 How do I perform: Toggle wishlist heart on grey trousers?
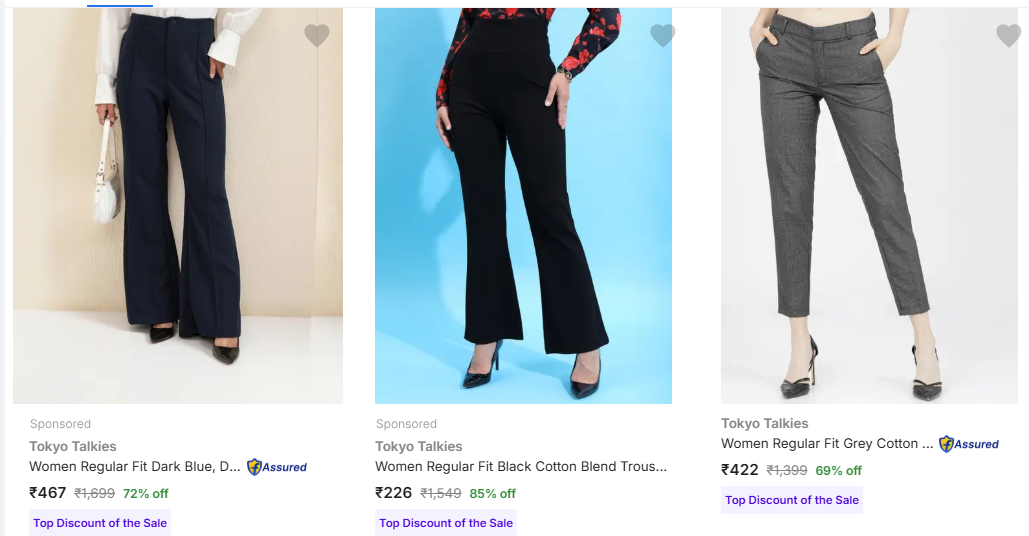[x=1009, y=36]
